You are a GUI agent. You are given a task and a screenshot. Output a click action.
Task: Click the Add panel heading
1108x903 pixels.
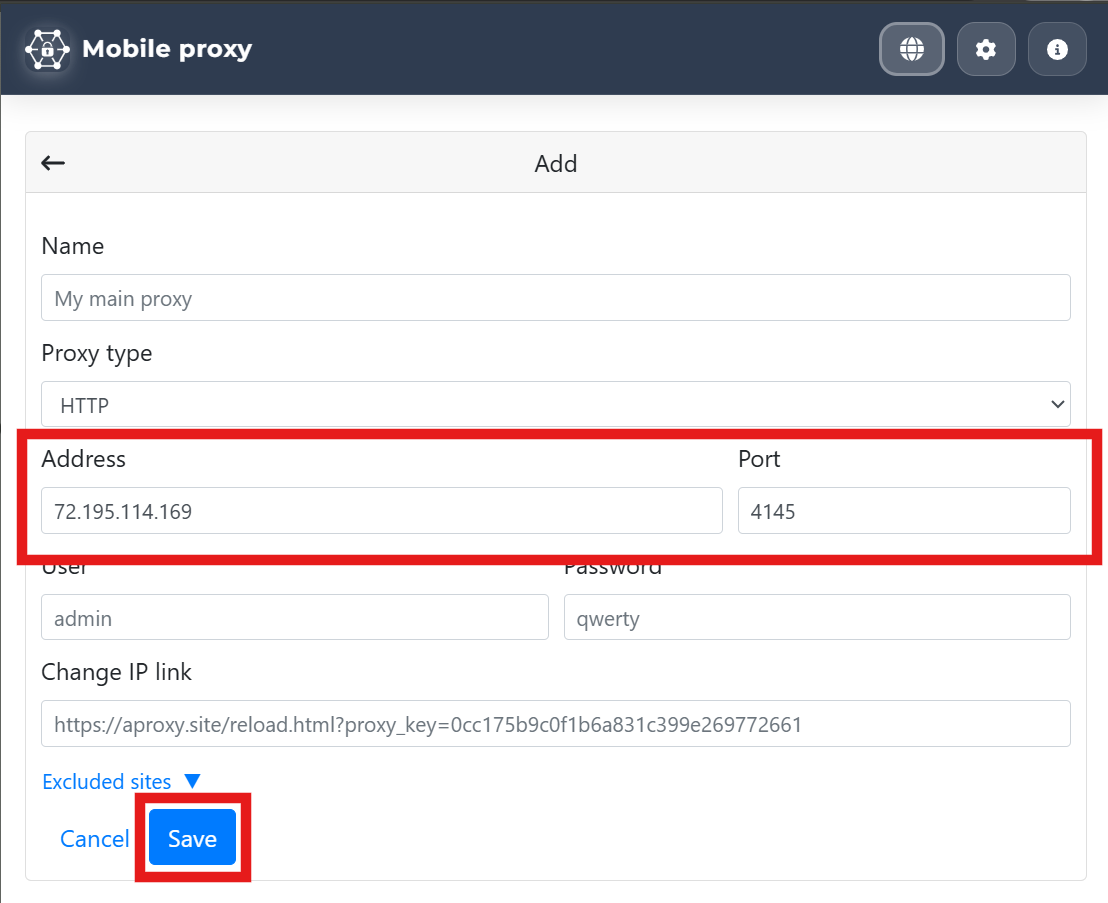click(x=556, y=164)
